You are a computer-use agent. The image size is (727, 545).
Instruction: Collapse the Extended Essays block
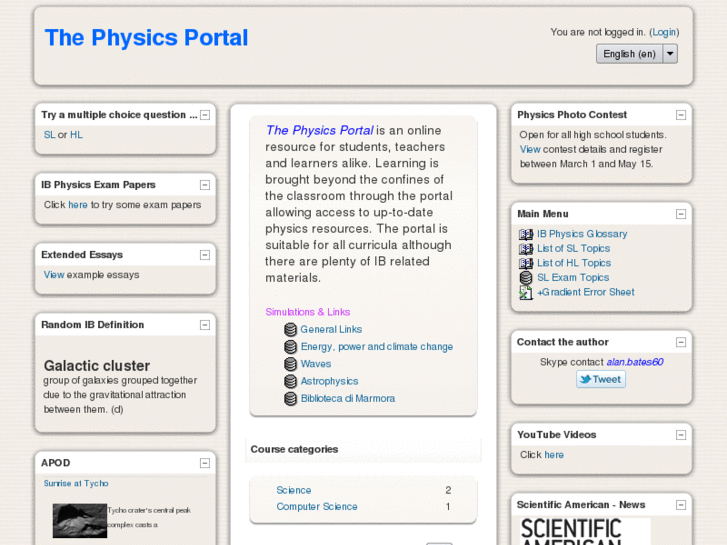[205, 255]
